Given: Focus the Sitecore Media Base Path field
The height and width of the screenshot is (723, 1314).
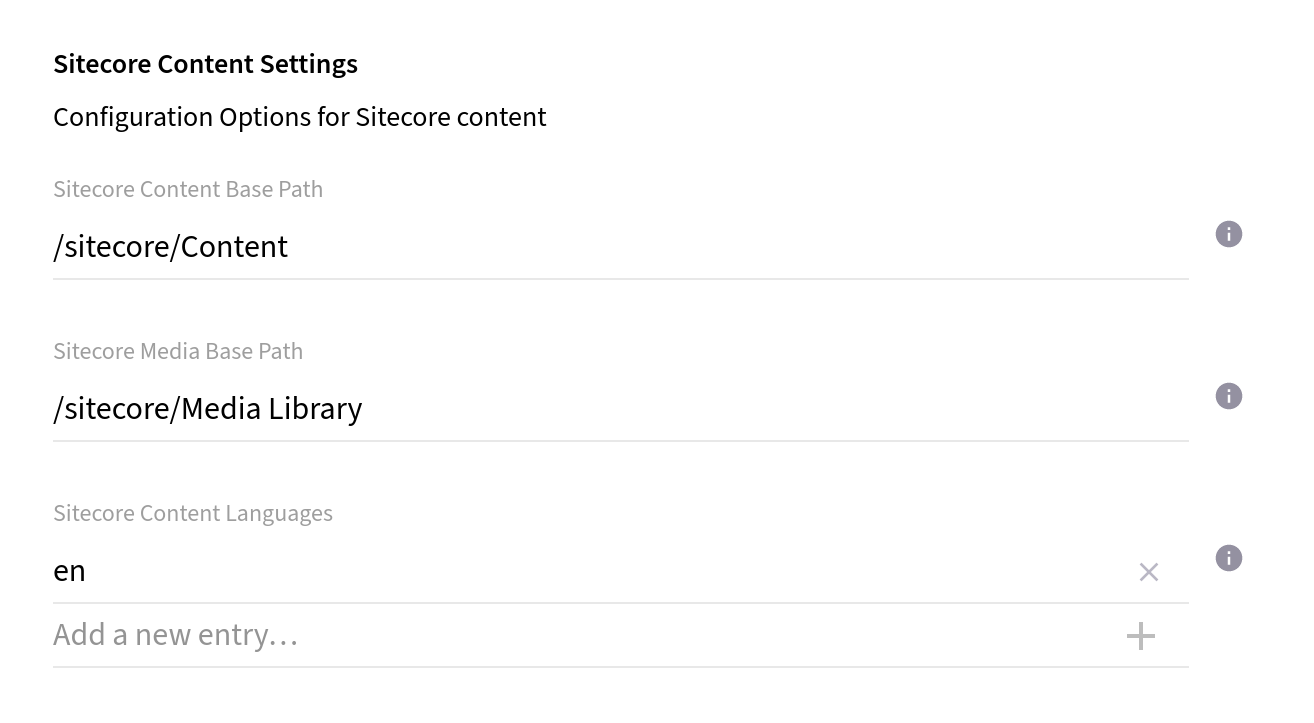Looking at the screenshot, I should point(400,408).
